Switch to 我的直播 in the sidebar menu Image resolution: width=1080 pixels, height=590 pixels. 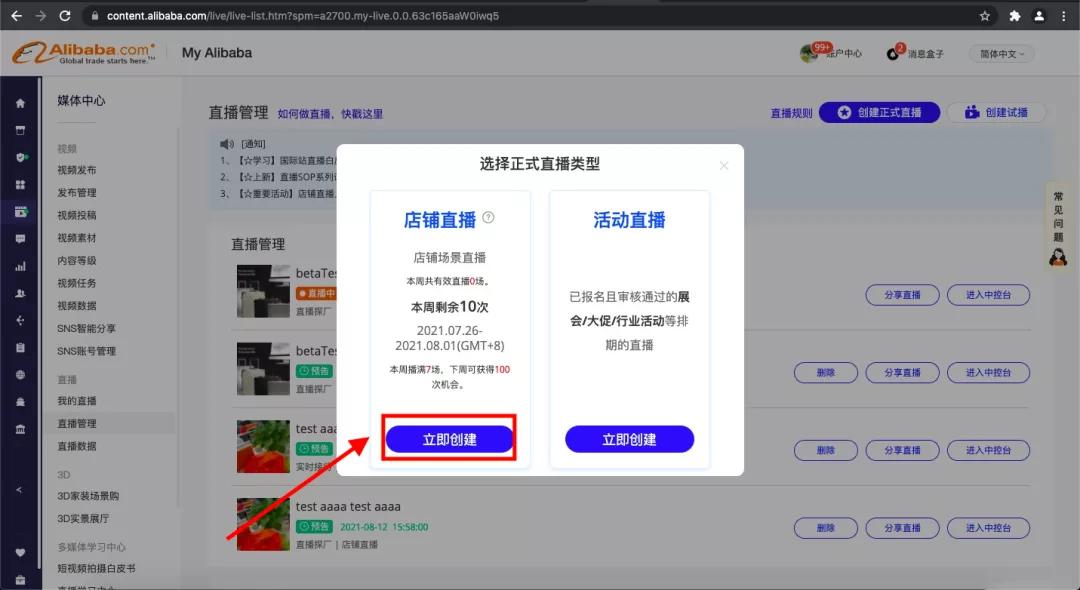click(88, 398)
